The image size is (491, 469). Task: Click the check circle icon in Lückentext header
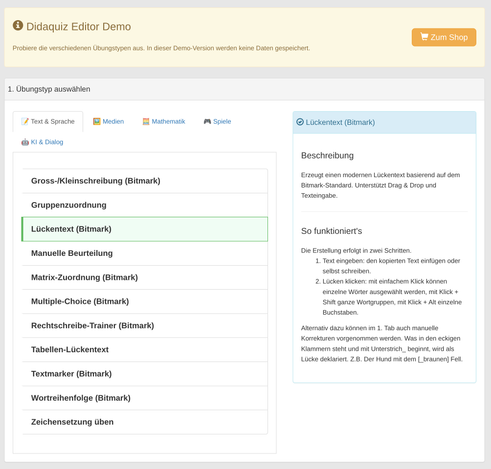point(300,122)
